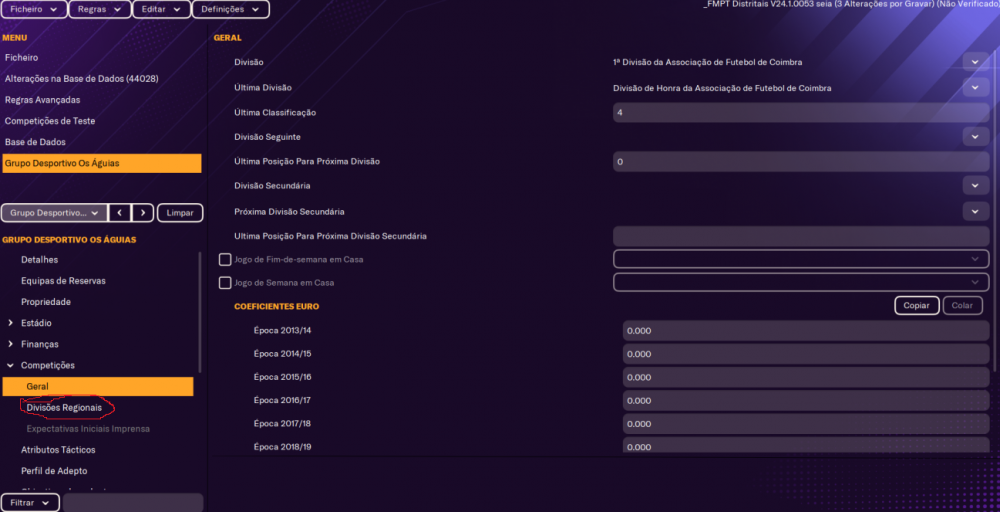Edit Época 2014/15 coefficient field
Image resolution: width=1000 pixels, height=512 pixels.
(x=806, y=354)
